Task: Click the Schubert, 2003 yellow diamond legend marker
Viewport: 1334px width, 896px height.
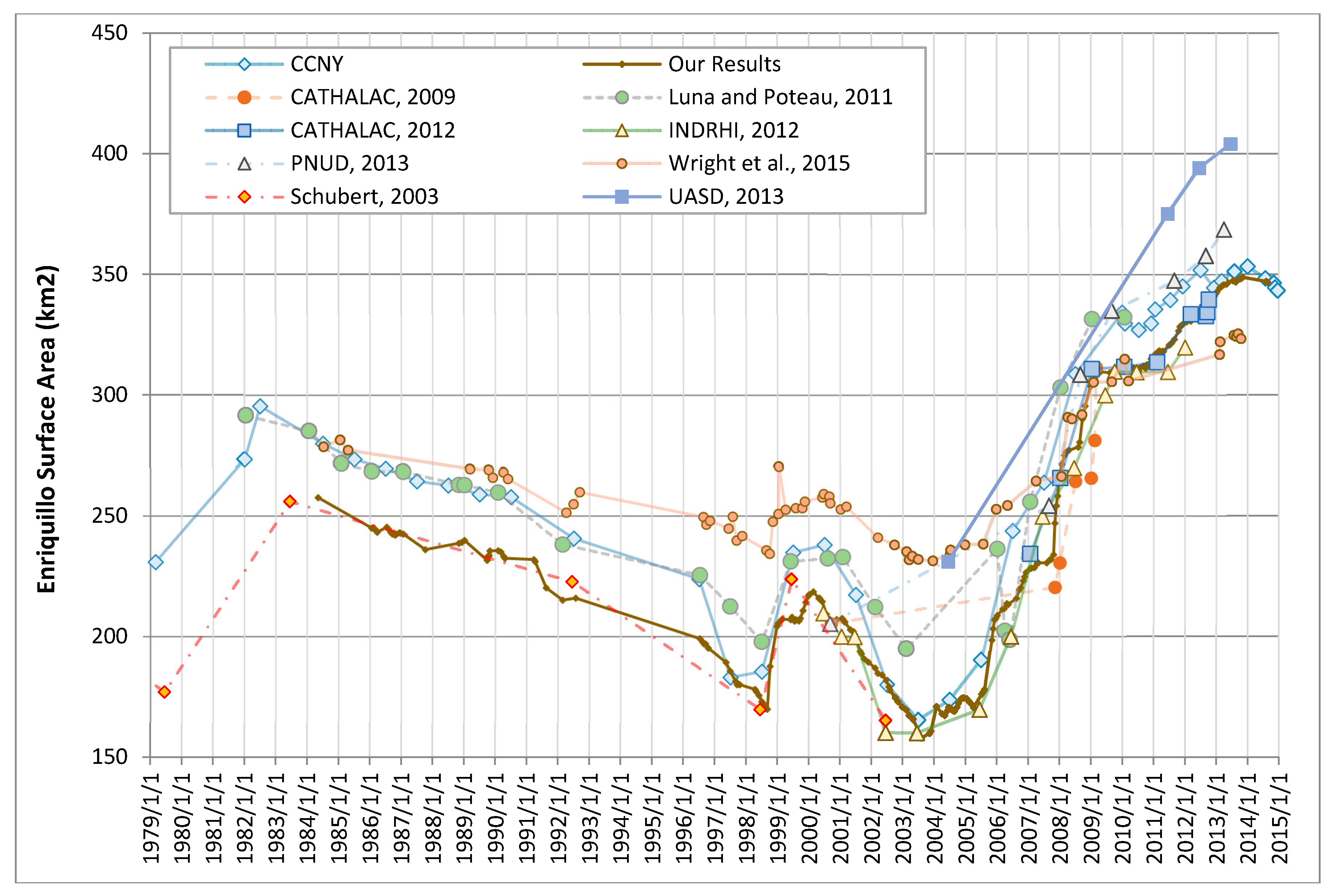Action: tap(244, 197)
